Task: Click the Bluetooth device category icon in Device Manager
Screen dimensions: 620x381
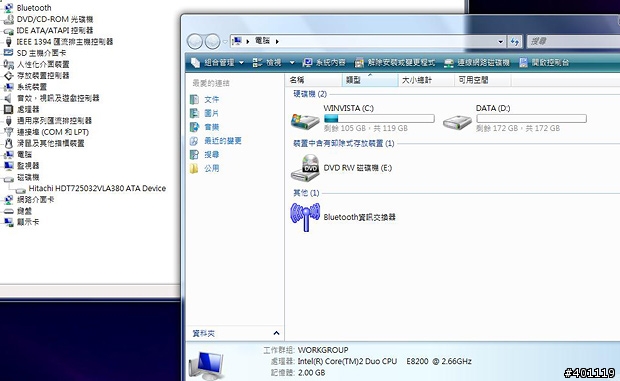Action: 8,8
